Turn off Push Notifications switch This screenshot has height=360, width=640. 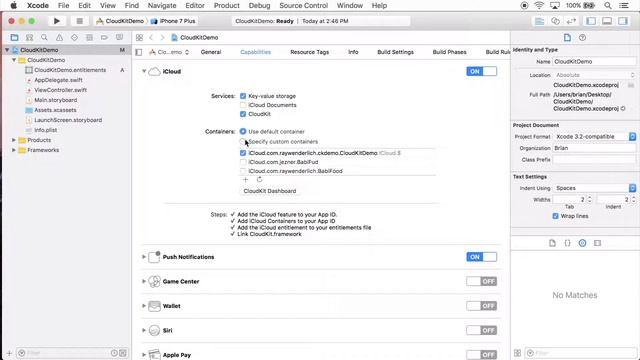point(482,257)
